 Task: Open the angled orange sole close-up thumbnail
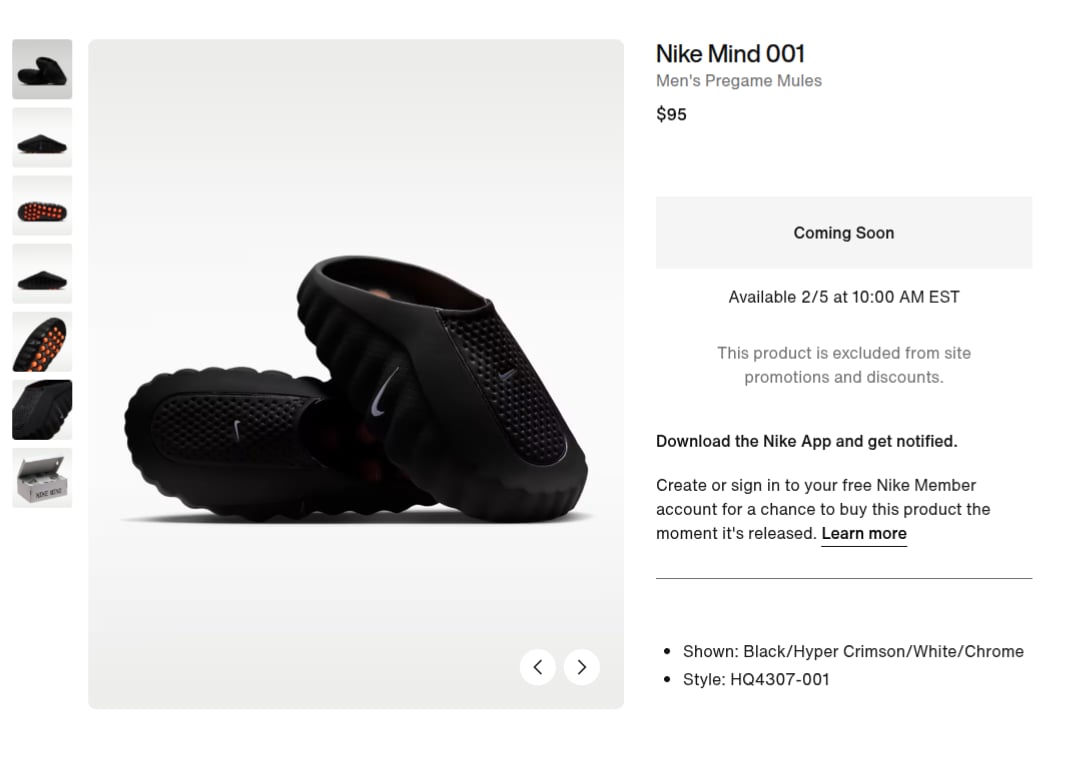point(42,341)
